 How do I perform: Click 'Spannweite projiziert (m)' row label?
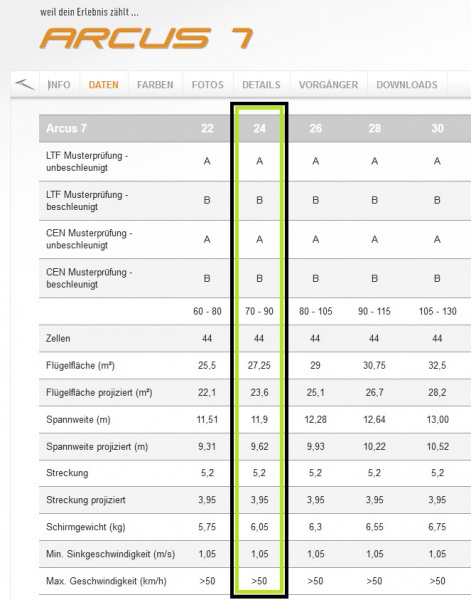97,447
